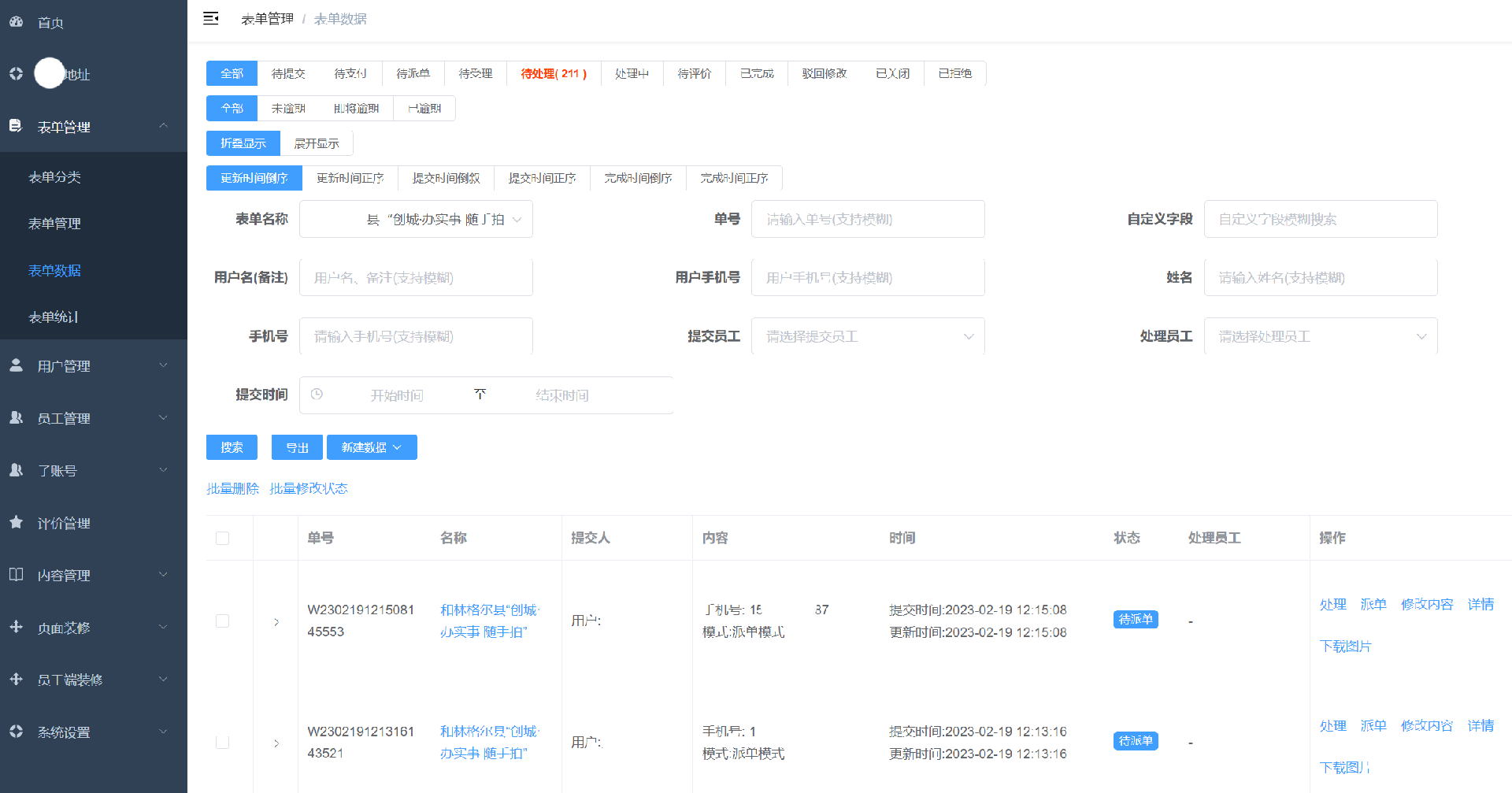Select the 驳回修改 status tab
Image resolution: width=1512 pixels, height=793 pixels.
(825, 73)
